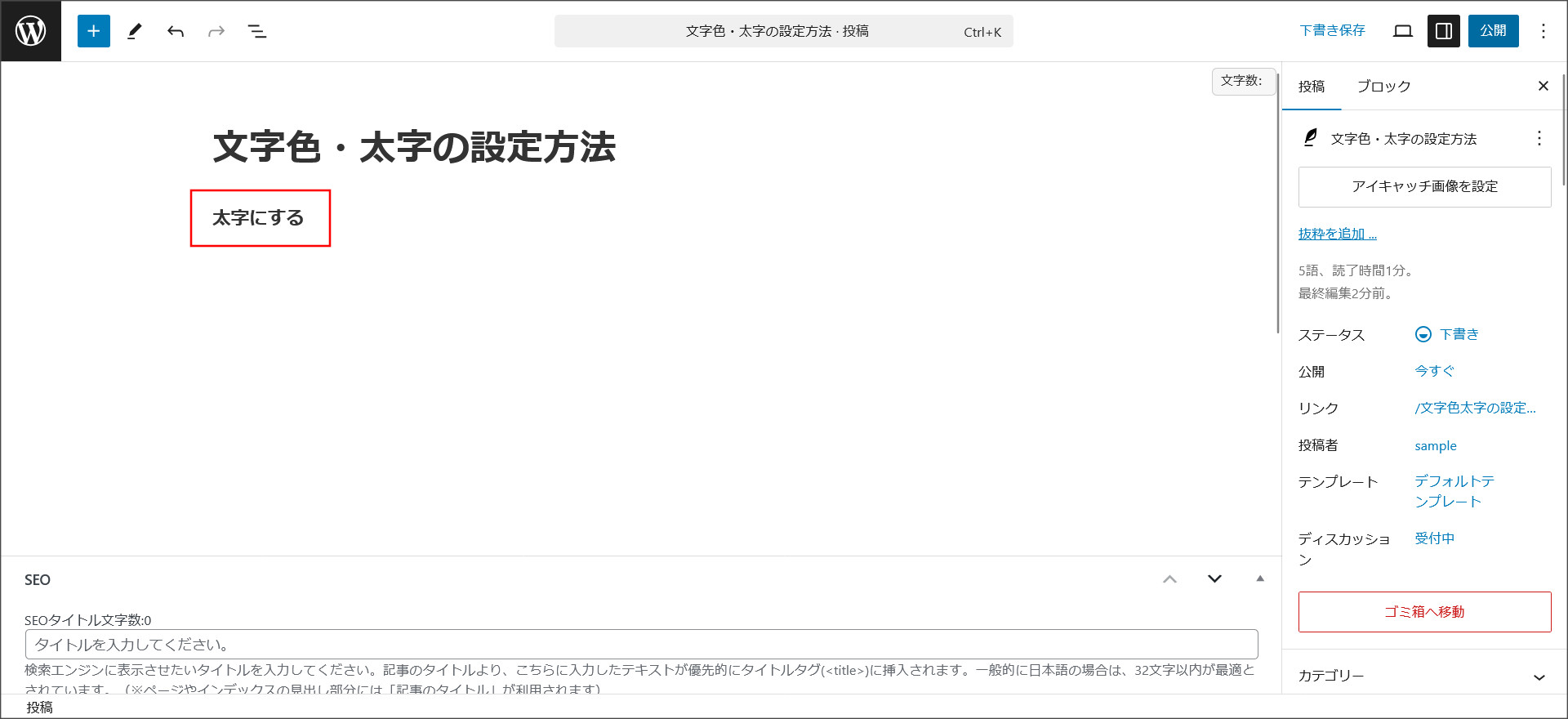Collapse the SEO panel triangle toggle

(x=1260, y=578)
